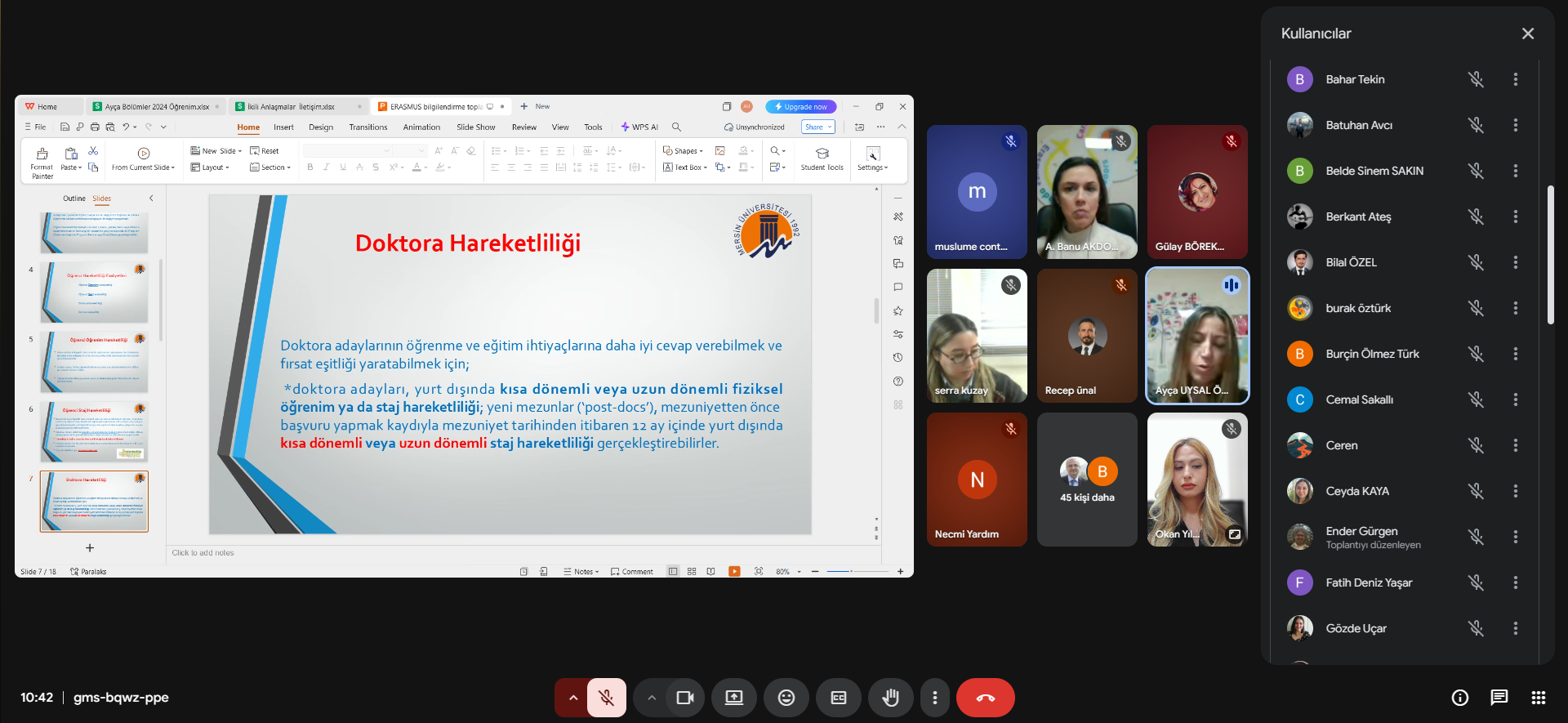Image resolution: width=1568 pixels, height=723 pixels.
Task: Open more options menu for Bahar Tekin
Action: point(1515,79)
